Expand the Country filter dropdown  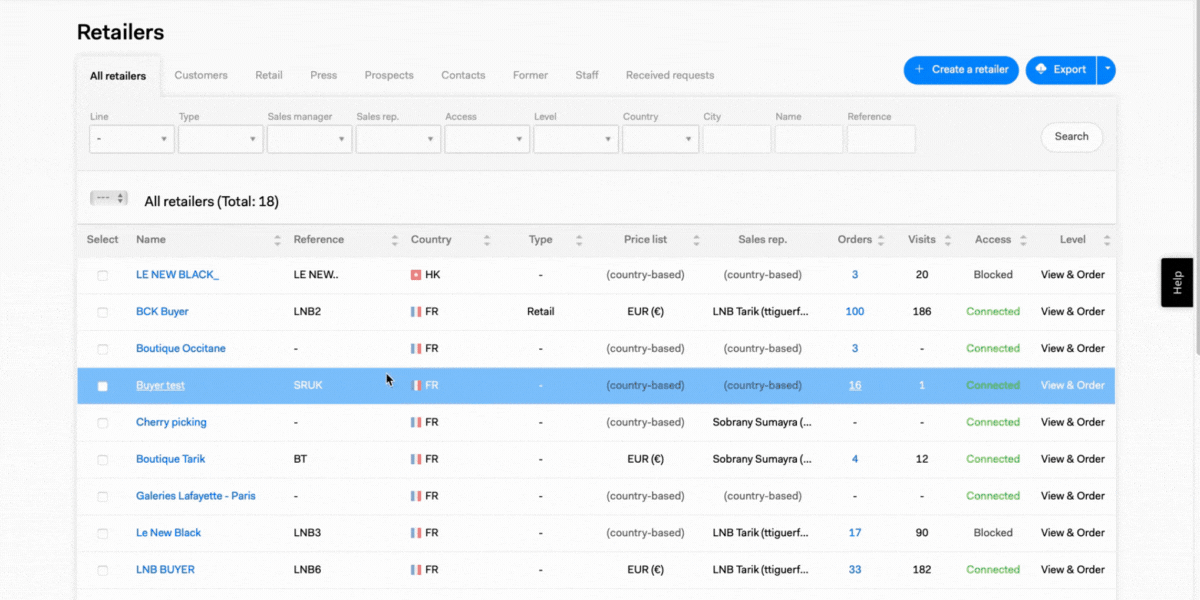[x=661, y=139]
